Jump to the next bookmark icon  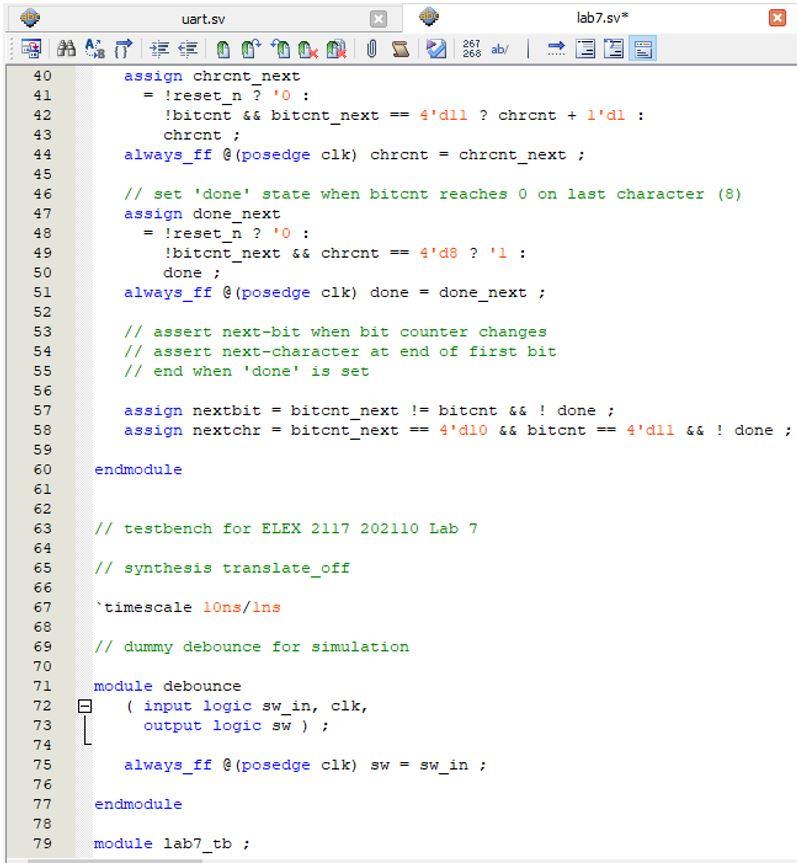tap(251, 49)
